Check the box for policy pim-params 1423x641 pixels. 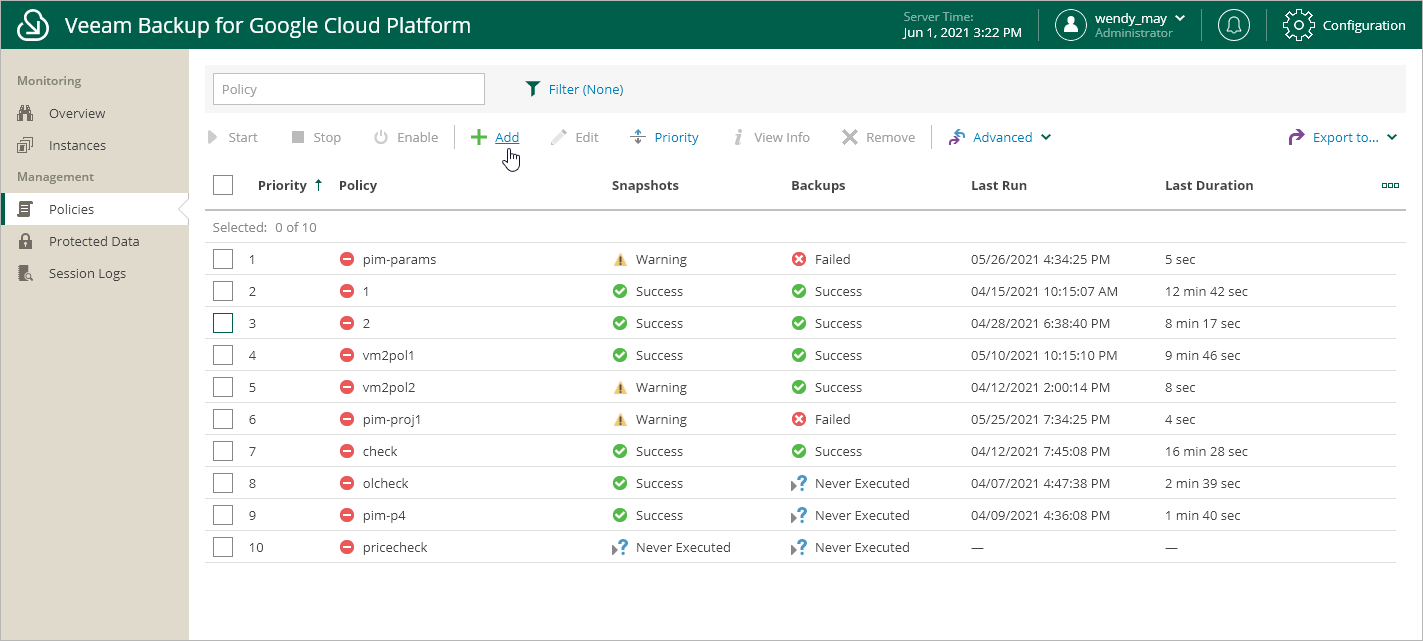223,259
